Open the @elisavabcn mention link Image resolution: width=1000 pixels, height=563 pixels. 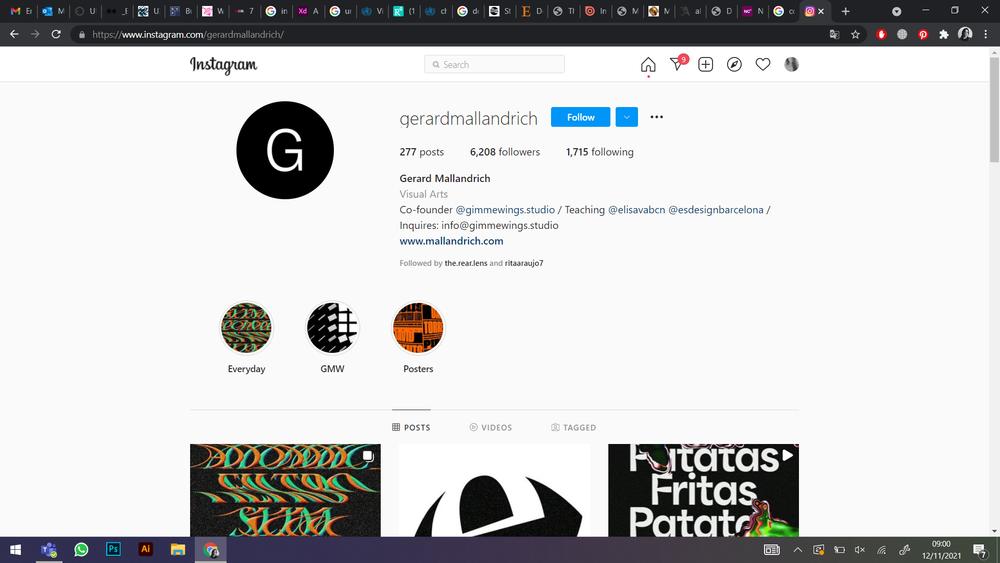(x=636, y=210)
